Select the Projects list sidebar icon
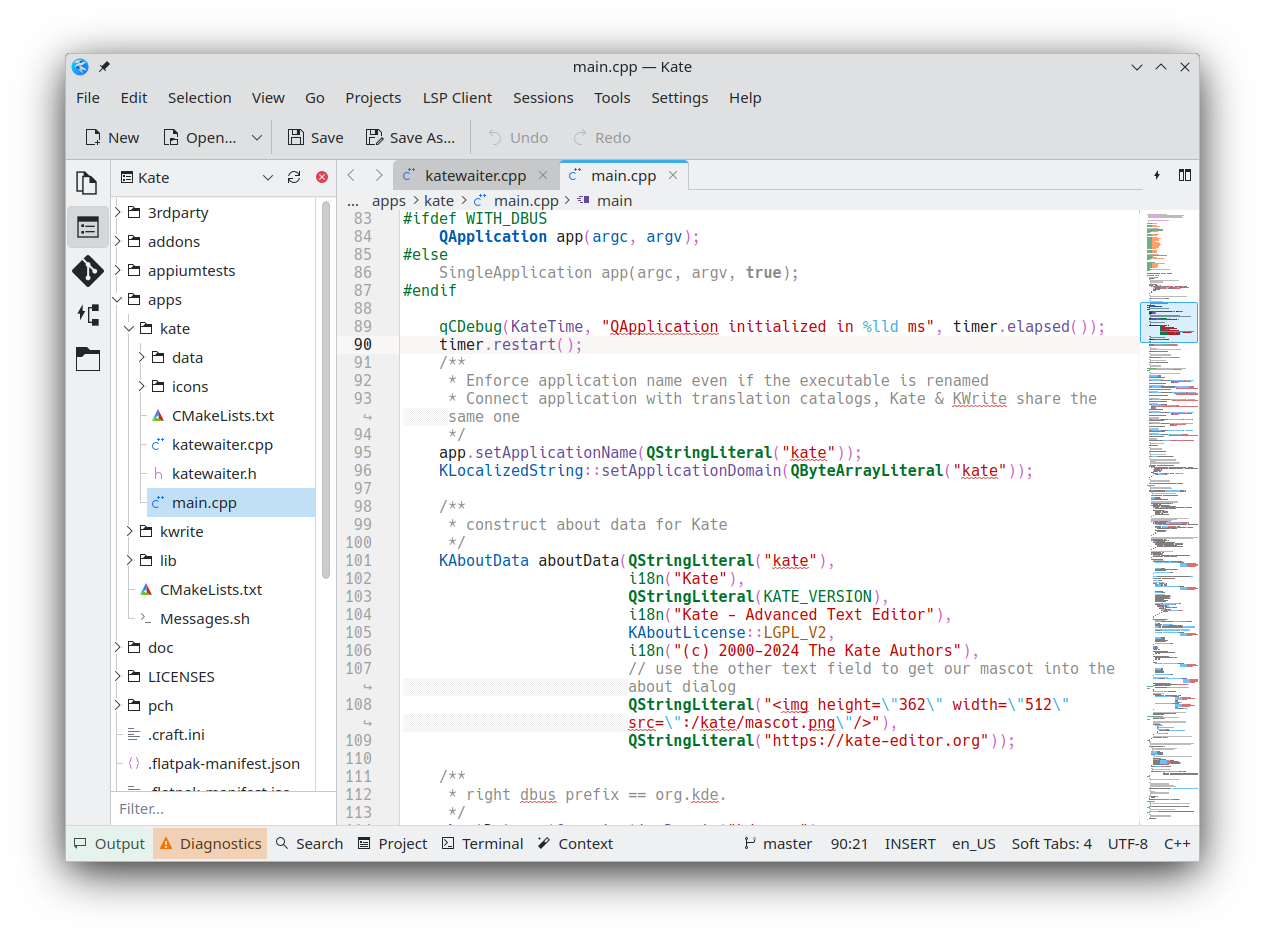 tap(88, 228)
